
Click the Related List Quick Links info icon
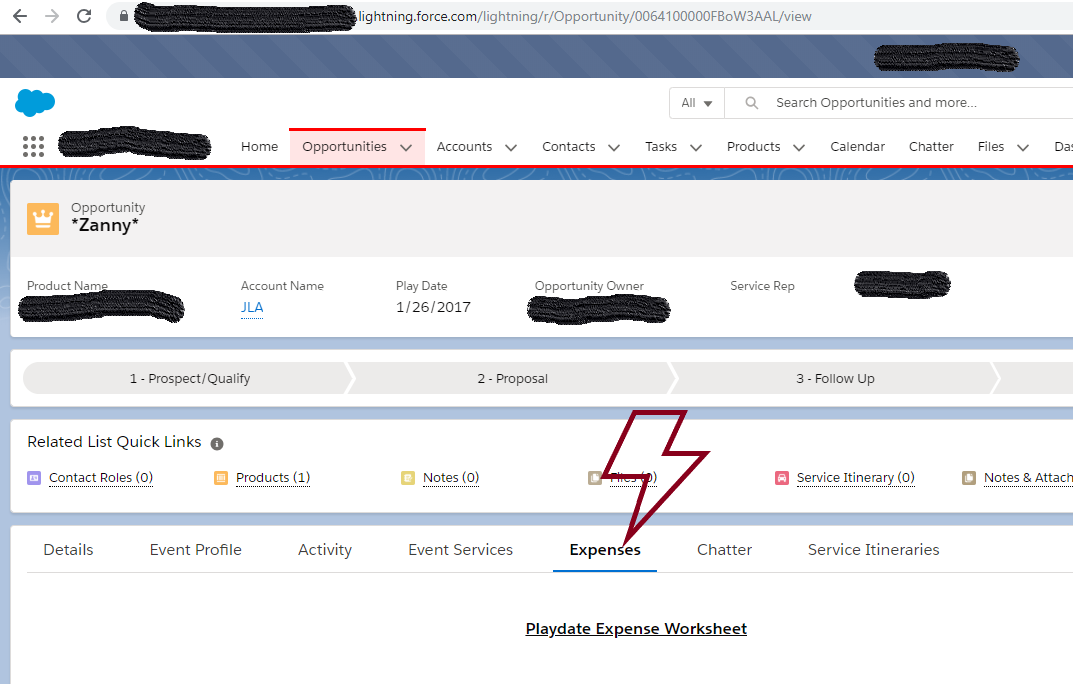(217, 444)
